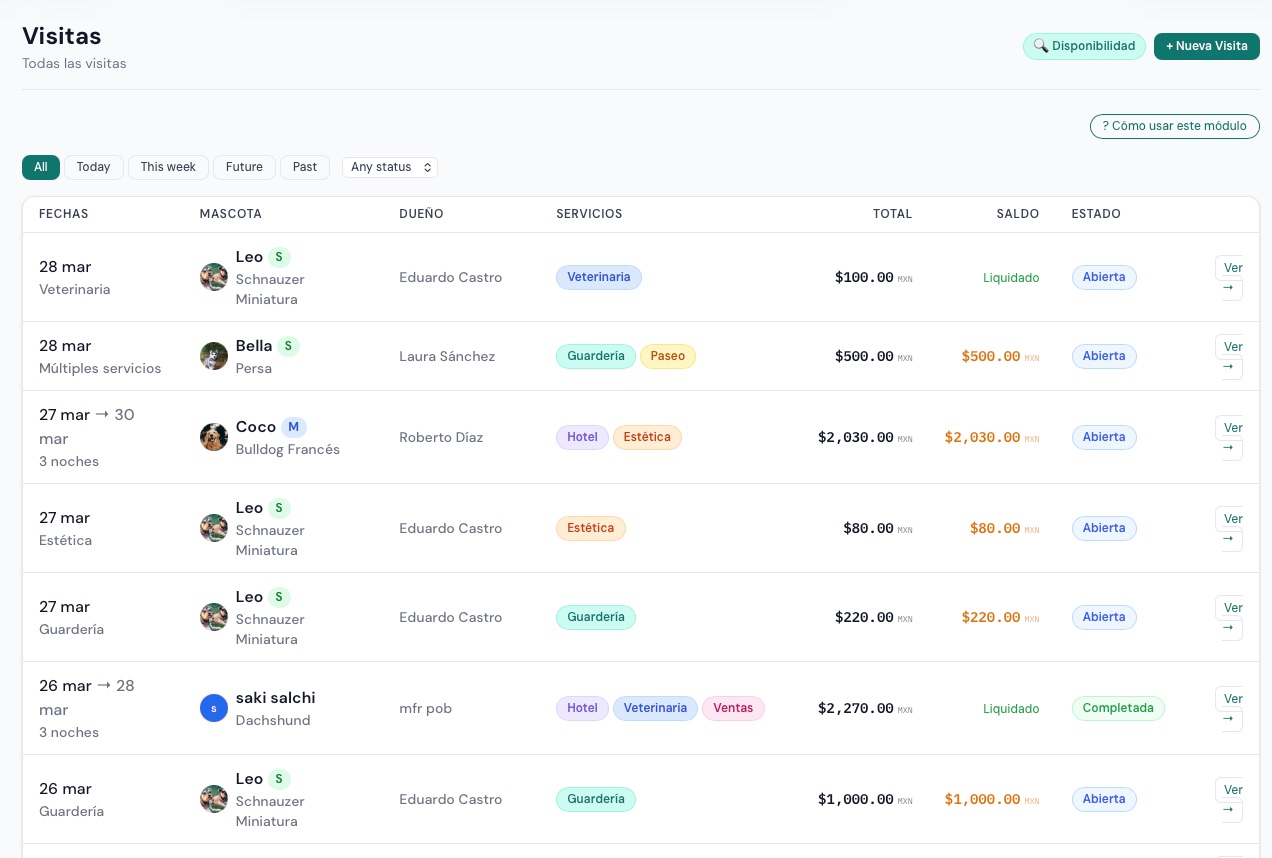Viewport: 1272px width, 858px height.
Task: Switch to the This week tab
Action: pos(168,167)
